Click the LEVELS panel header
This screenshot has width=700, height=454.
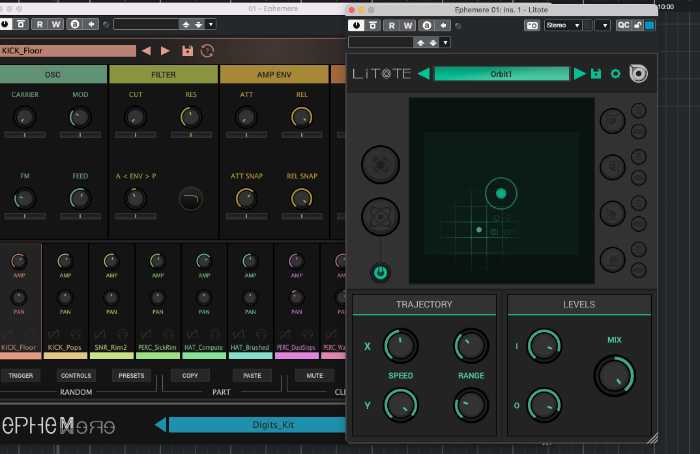(x=579, y=304)
